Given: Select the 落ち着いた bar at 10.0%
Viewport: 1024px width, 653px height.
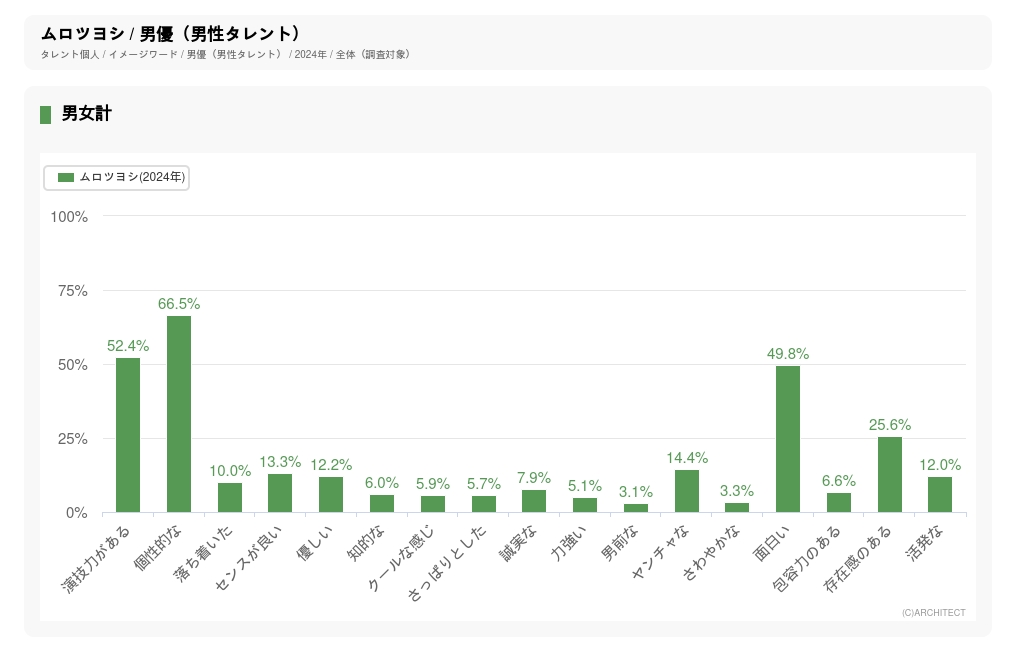Looking at the screenshot, I should [x=230, y=498].
